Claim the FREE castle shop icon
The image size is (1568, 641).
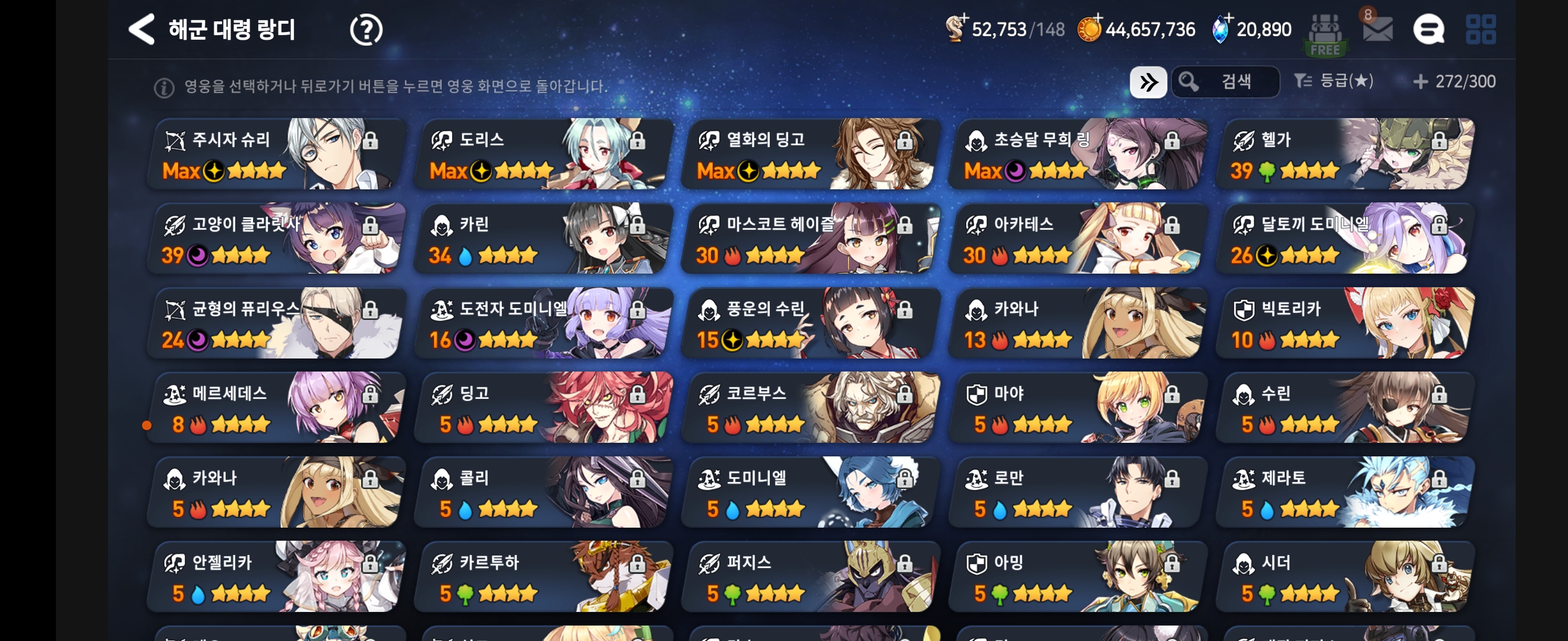(1325, 34)
